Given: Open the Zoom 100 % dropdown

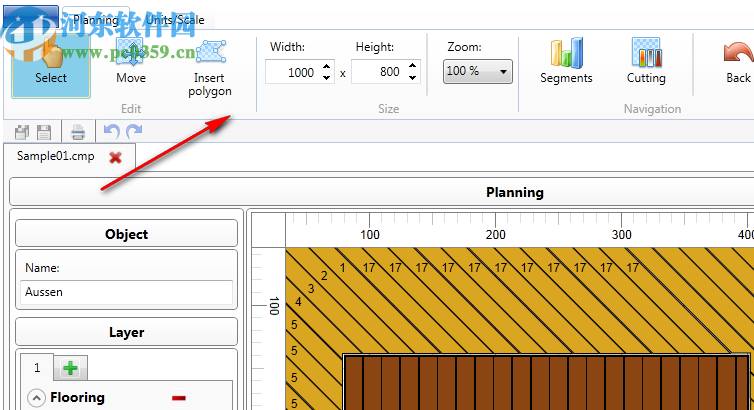Looking at the screenshot, I should (478, 72).
